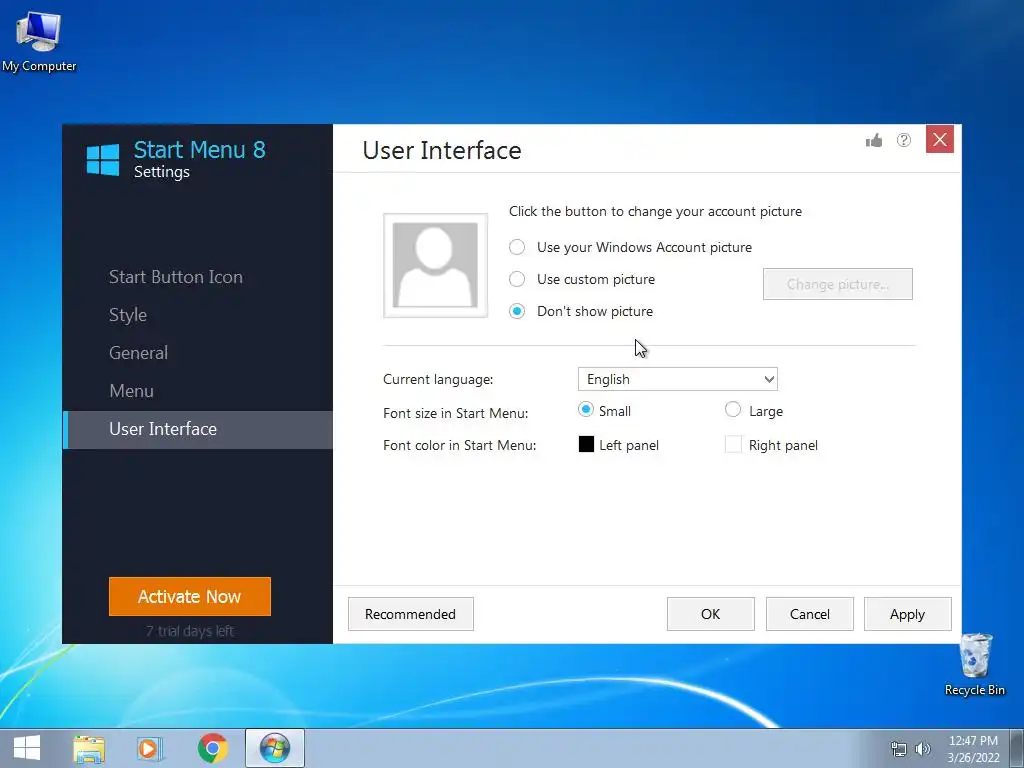Click the network tray icon
1024x768 pixels.
click(899, 749)
